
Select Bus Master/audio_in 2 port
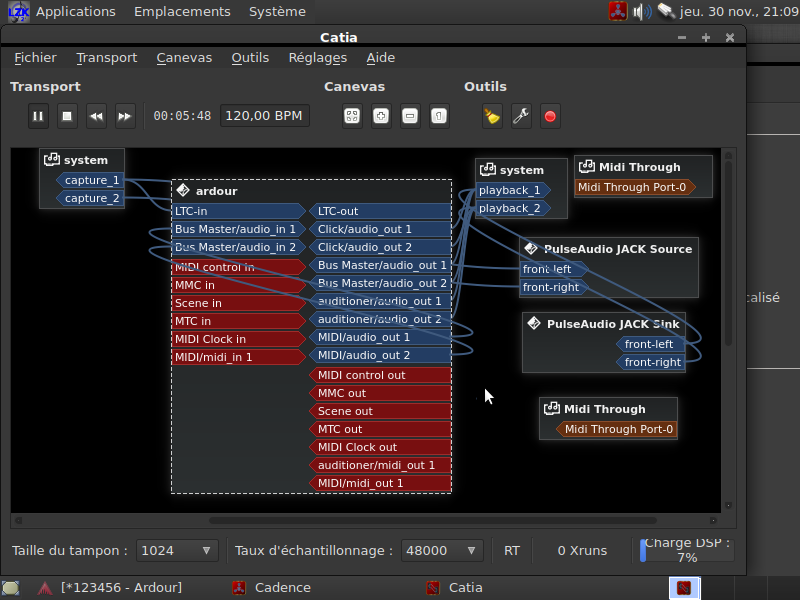(x=238, y=247)
